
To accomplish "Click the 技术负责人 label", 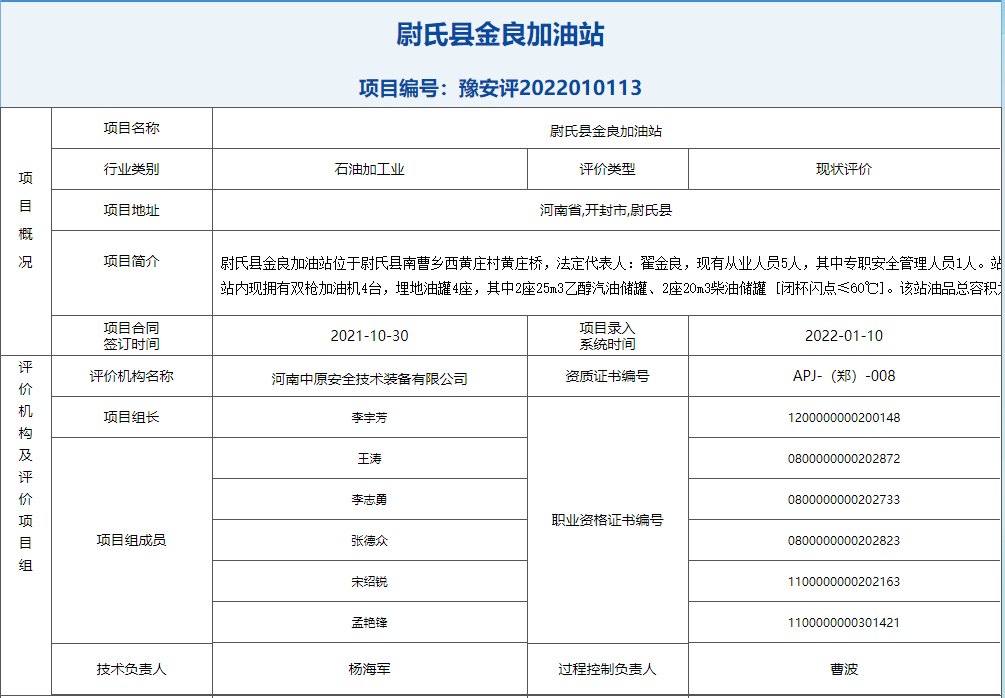I will click(x=131, y=669).
